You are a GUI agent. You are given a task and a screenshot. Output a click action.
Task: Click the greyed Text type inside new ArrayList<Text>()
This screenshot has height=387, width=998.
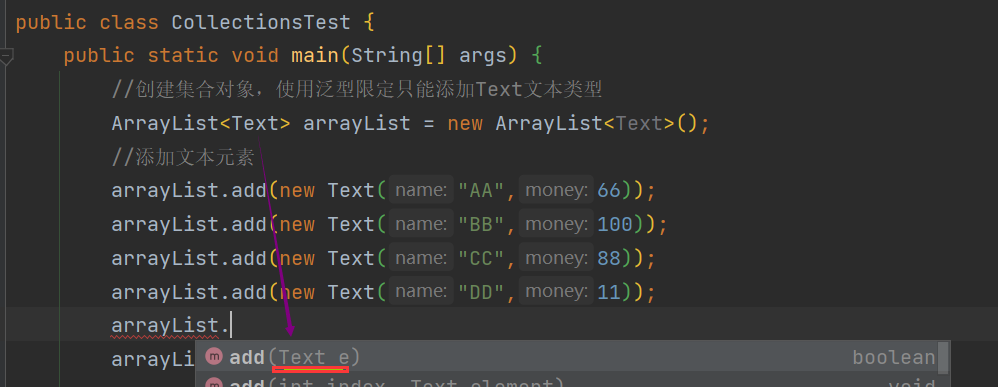coord(639,123)
